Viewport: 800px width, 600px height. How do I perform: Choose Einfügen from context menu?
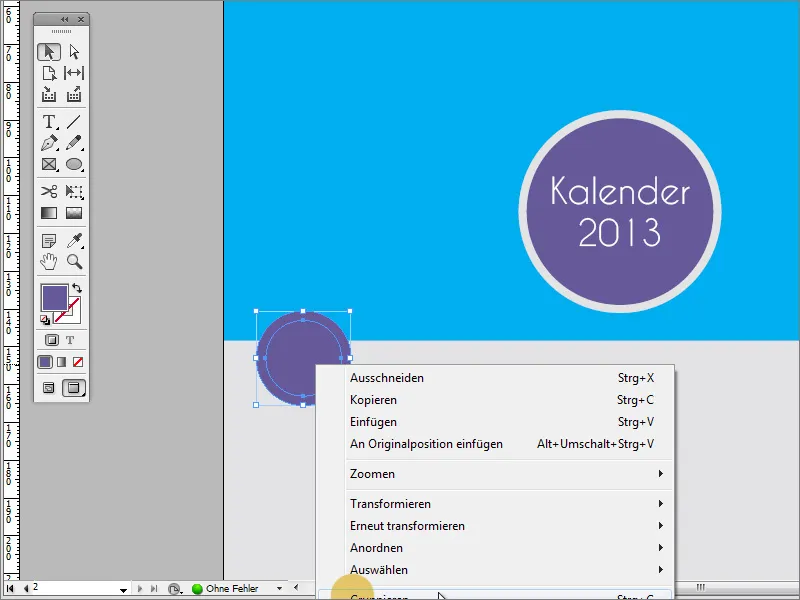[x=496, y=422]
